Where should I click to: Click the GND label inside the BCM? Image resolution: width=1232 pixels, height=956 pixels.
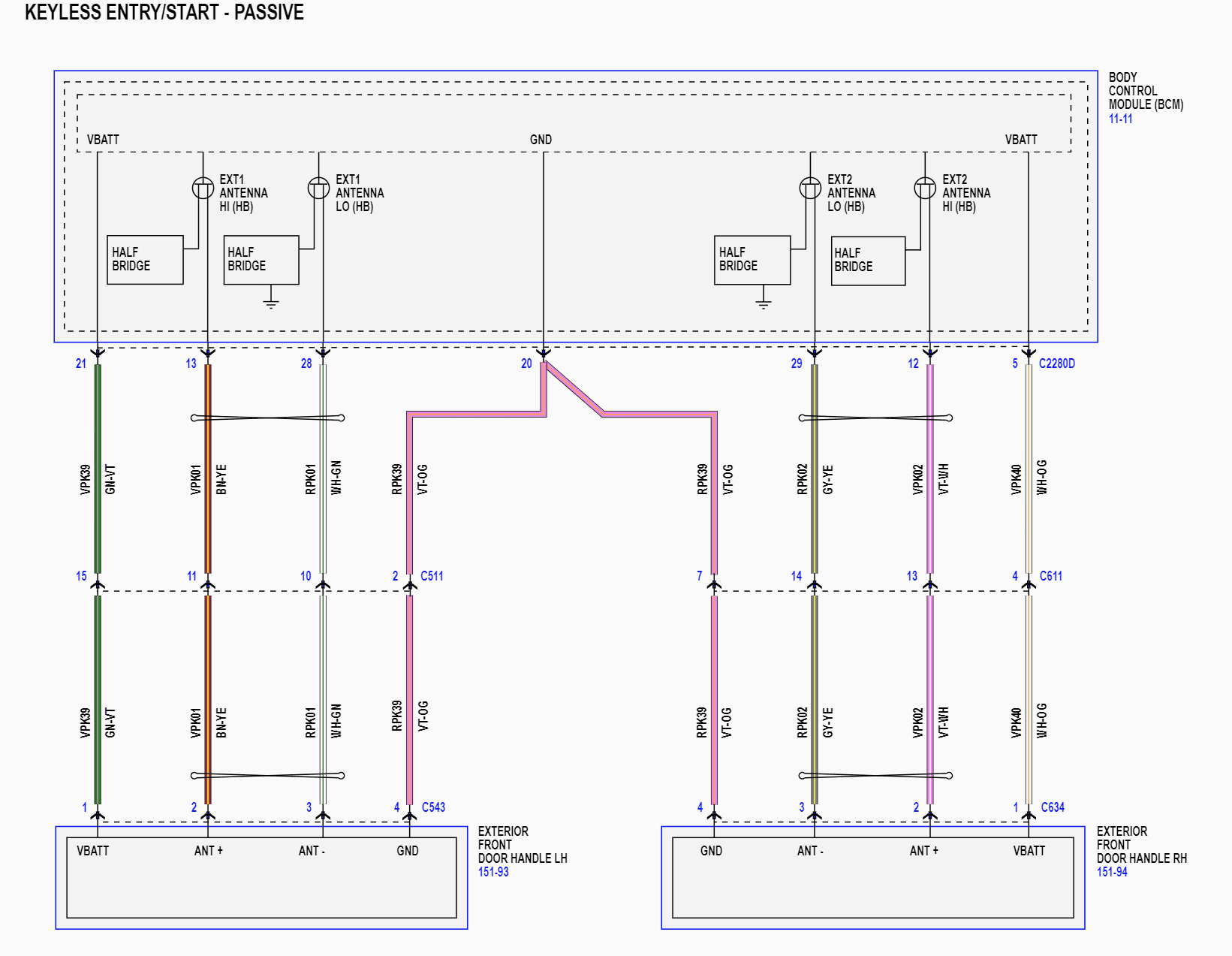click(x=541, y=140)
